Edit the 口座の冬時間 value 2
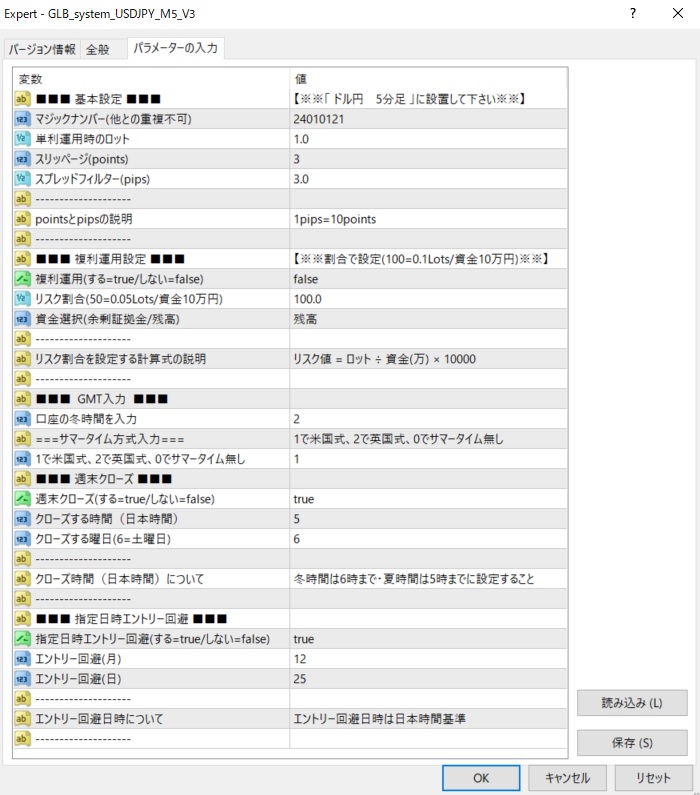 coord(428,419)
